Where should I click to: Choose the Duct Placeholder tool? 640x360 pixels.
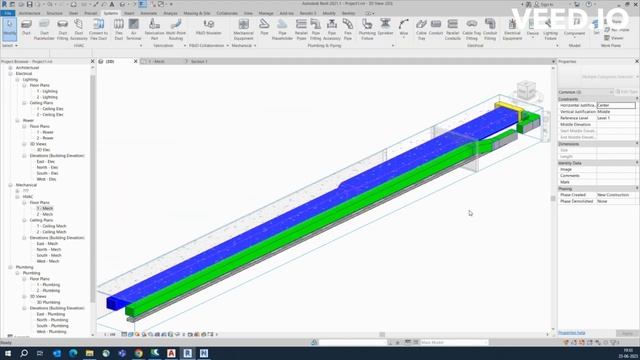click(x=44, y=29)
